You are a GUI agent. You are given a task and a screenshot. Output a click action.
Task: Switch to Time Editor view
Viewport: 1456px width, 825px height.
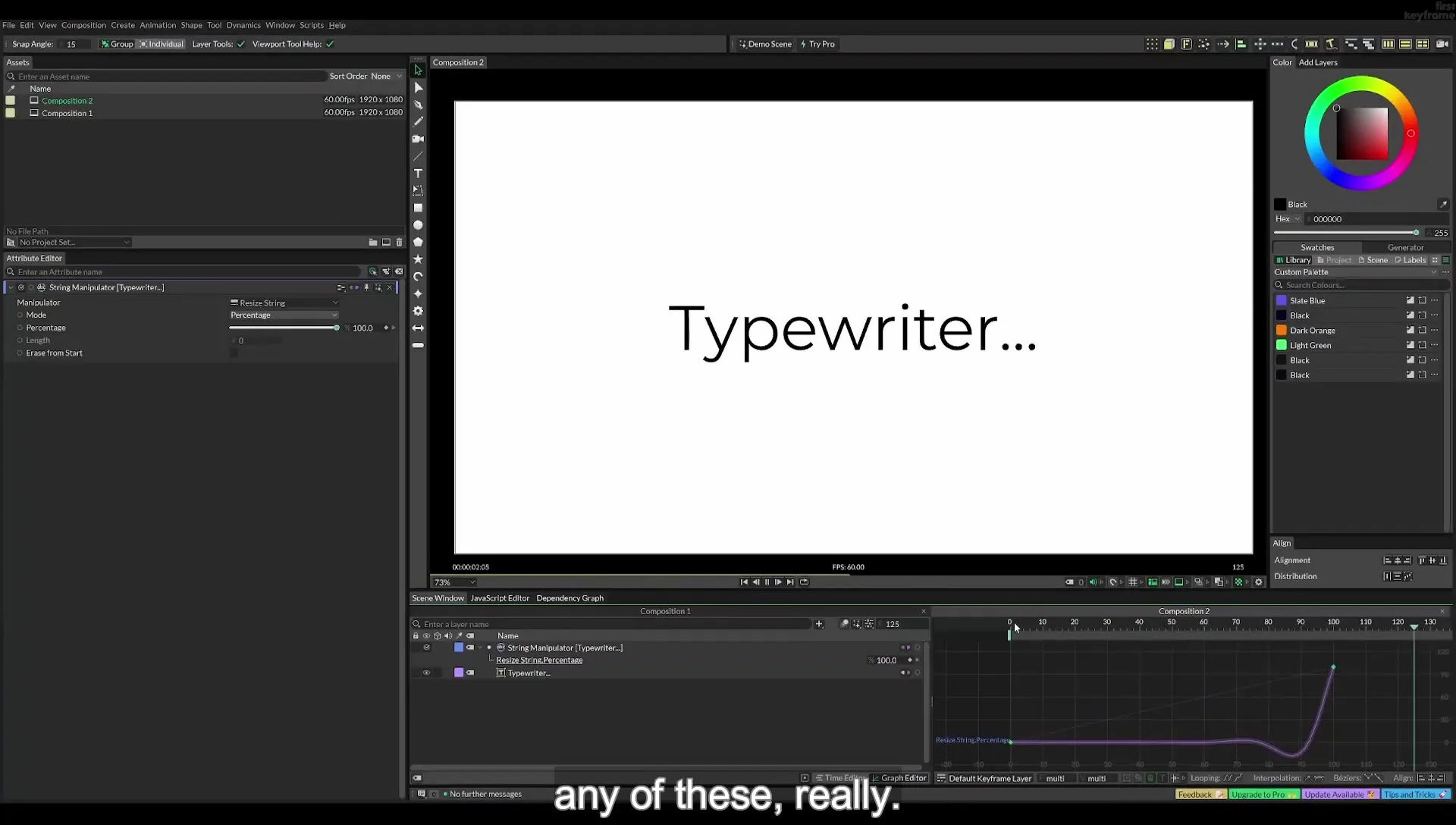(x=839, y=778)
